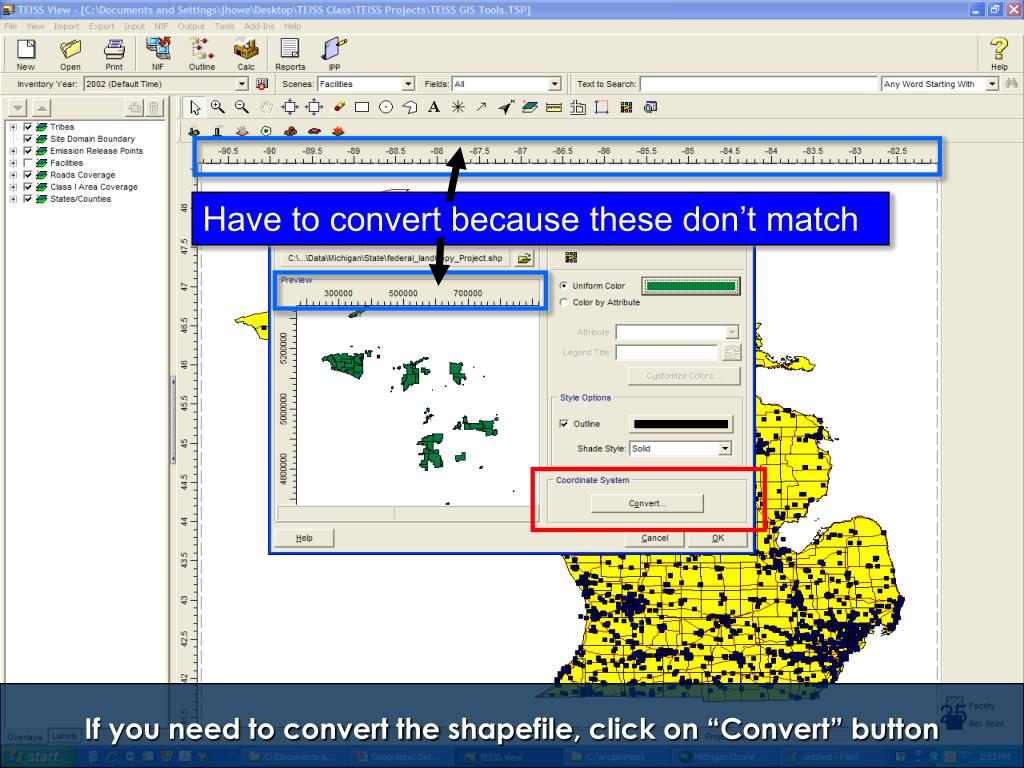Click the delete layer trash icon
Viewport: 1024px width, 768px height.
coord(153,108)
